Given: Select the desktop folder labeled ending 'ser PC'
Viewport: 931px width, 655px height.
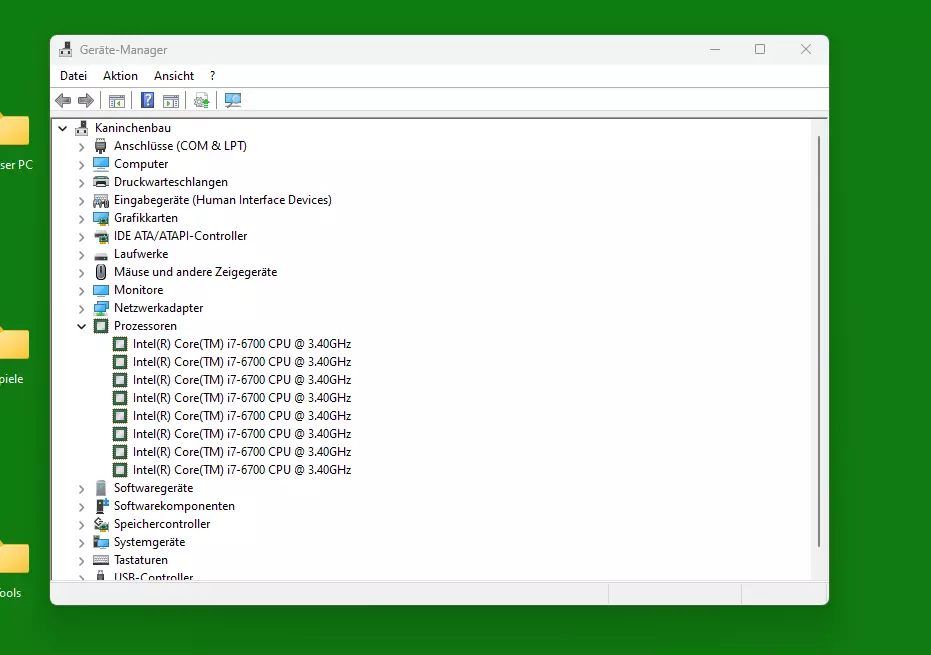Looking at the screenshot, I should [x=14, y=131].
